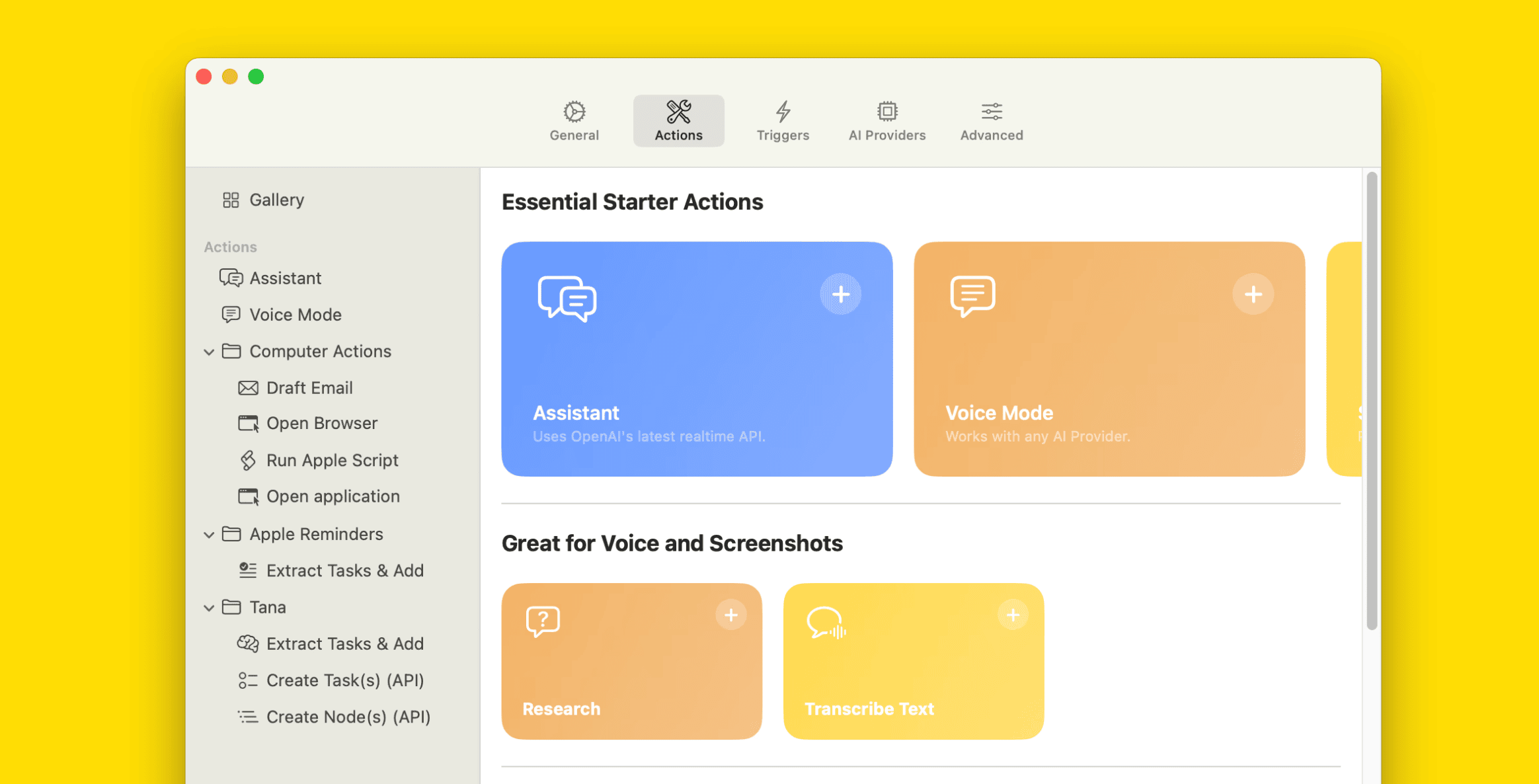Add the Voice Mode action card
This screenshot has height=784, width=1539.
[x=1253, y=294]
